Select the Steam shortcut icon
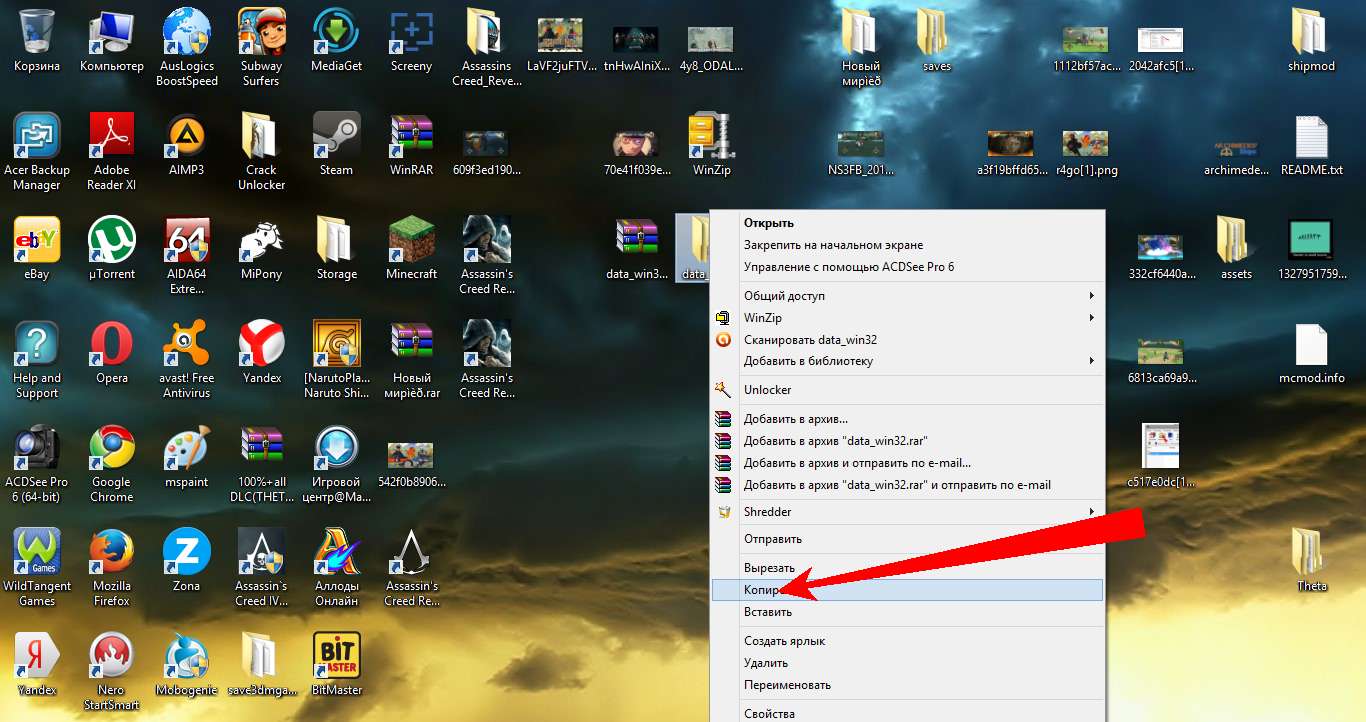 (337, 136)
